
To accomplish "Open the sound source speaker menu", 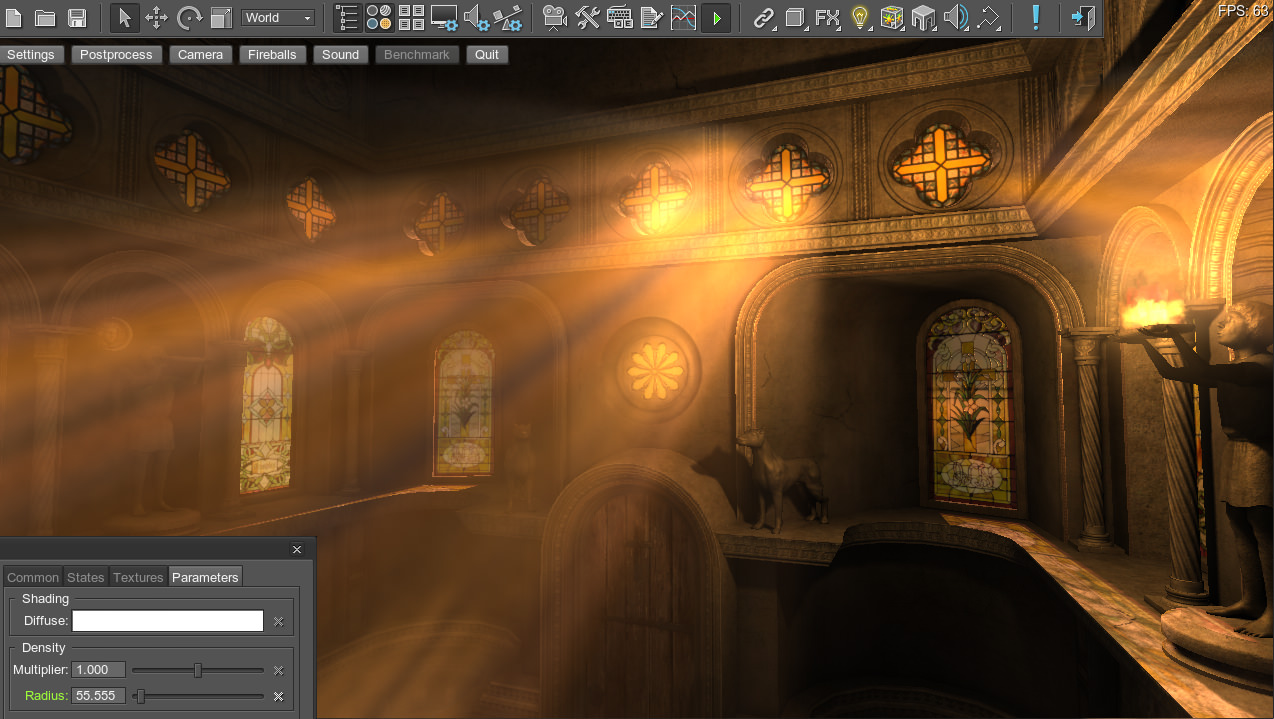I will click(x=956, y=18).
